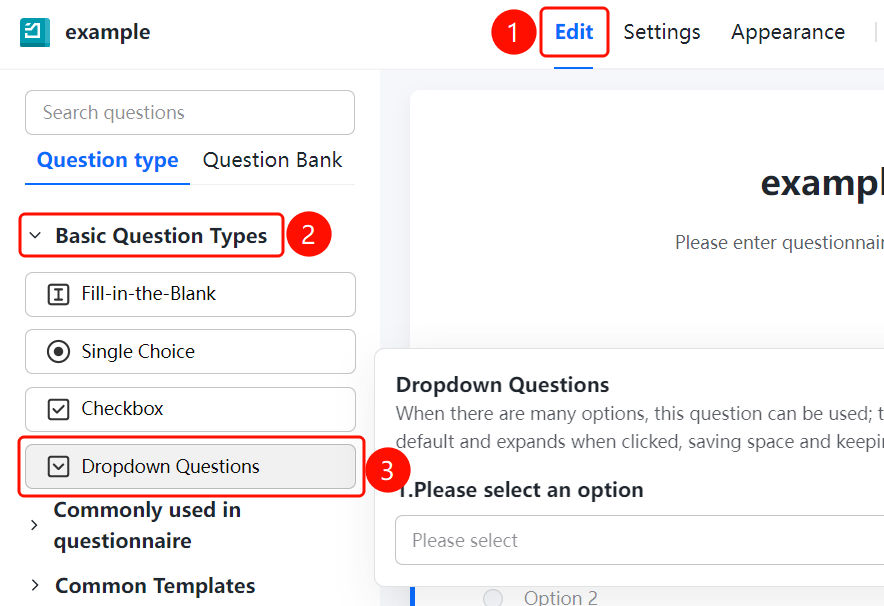Click the Dropdown Questions chevron-box icon
Viewport: 884px width, 606px height.
coord(58,467)
